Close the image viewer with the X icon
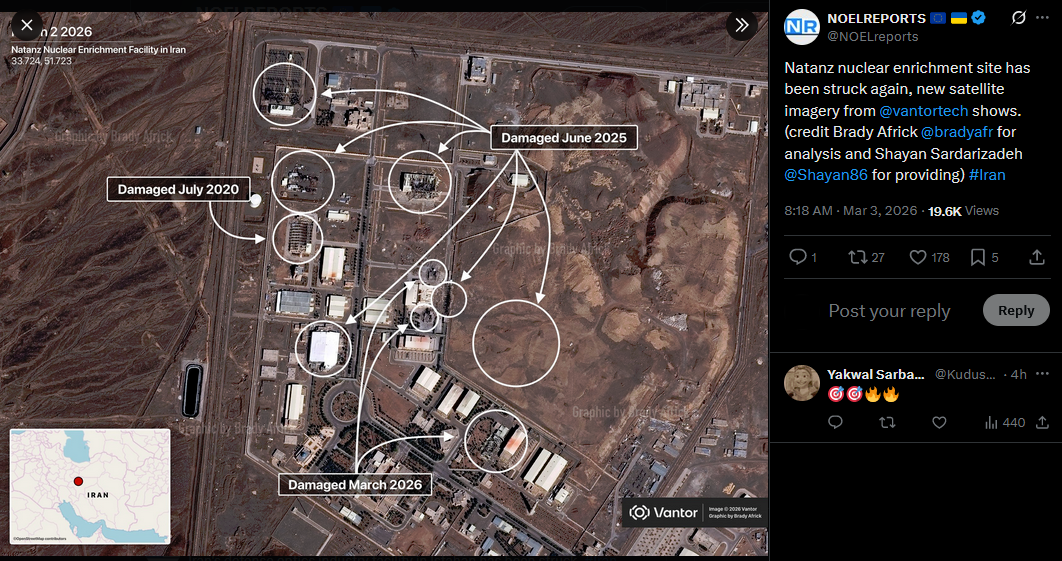The image size is (1062, 561). point(26,26)
